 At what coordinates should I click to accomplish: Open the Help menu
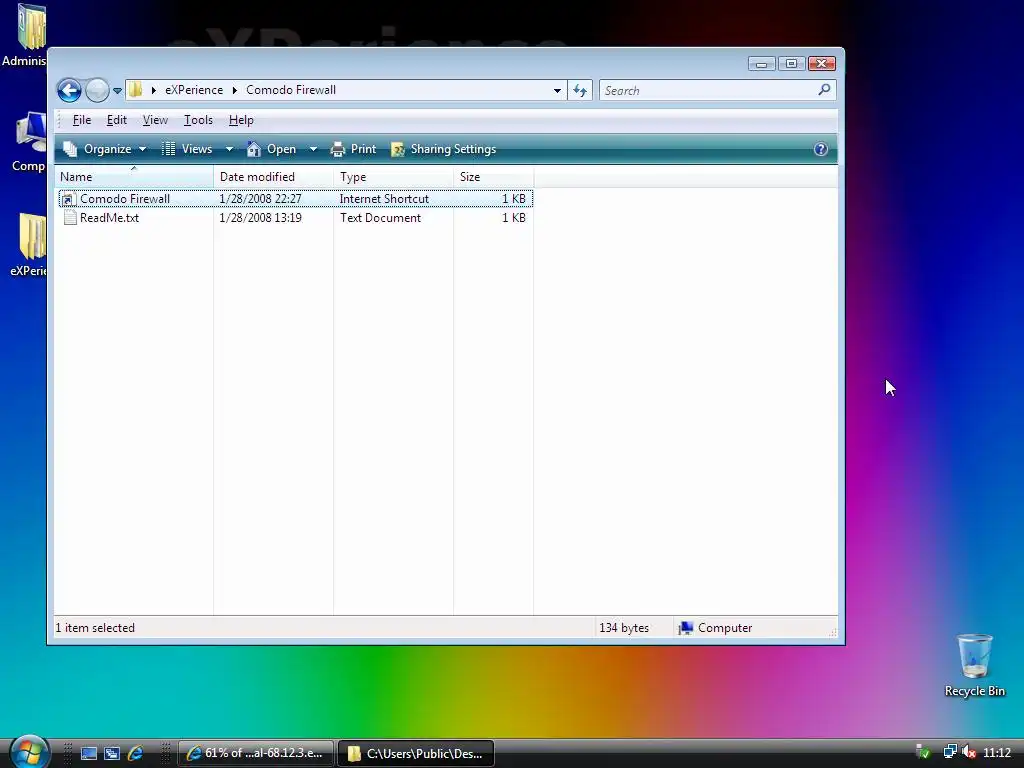[x=241, y=120]
